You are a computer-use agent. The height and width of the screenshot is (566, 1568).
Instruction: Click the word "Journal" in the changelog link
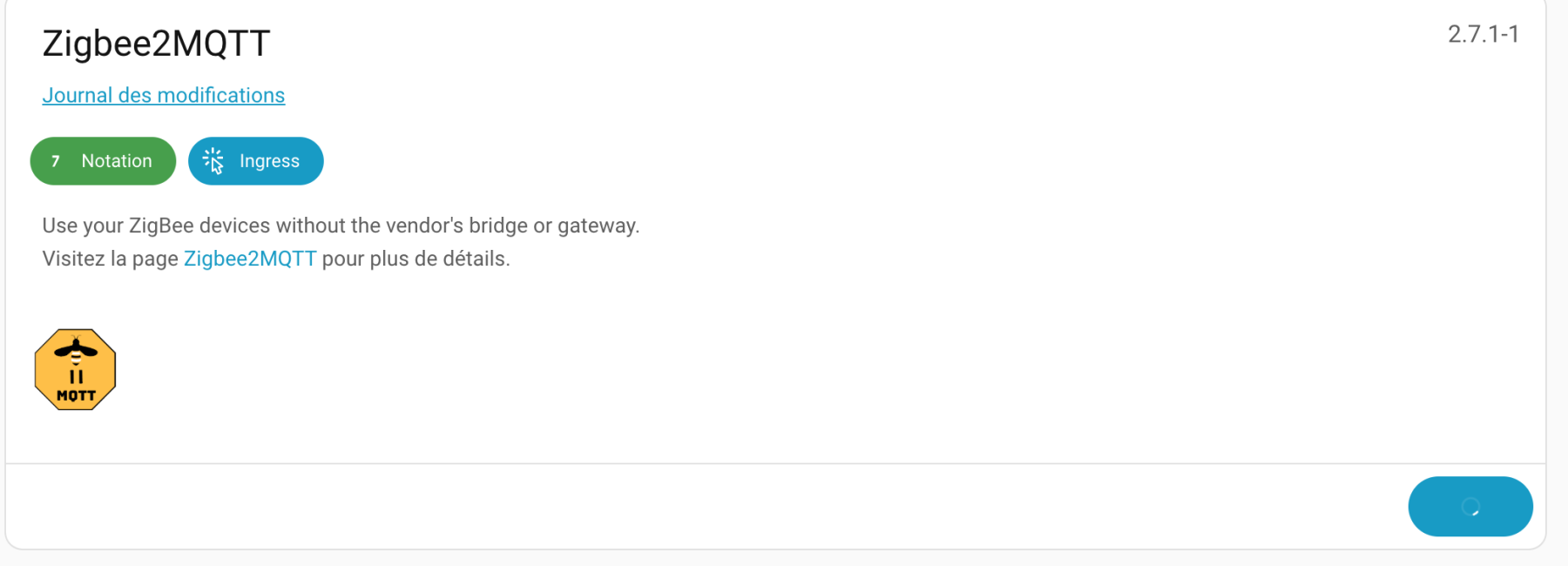78,95
